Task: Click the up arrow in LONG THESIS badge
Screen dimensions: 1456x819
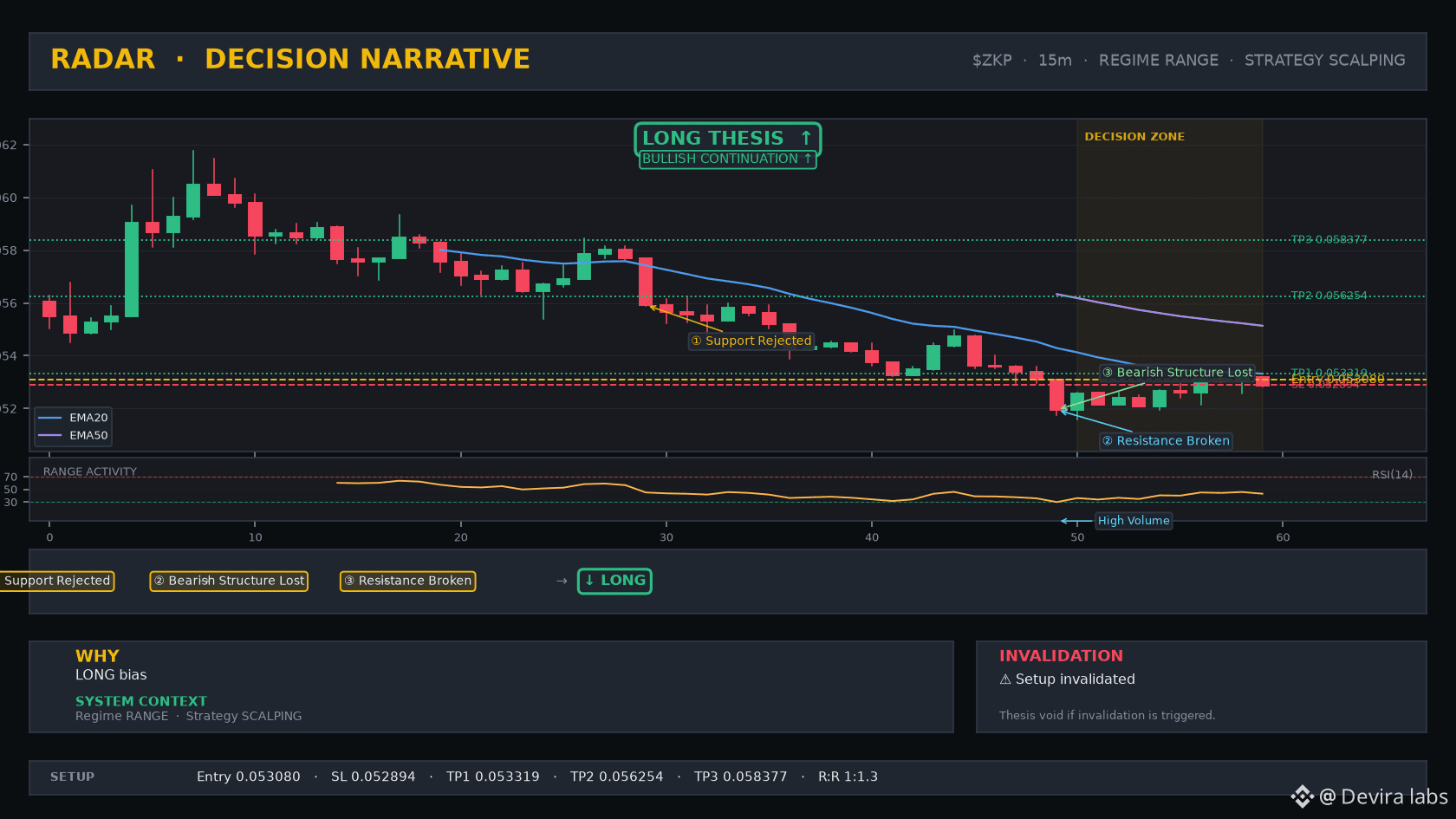Action: pos(806,138)
